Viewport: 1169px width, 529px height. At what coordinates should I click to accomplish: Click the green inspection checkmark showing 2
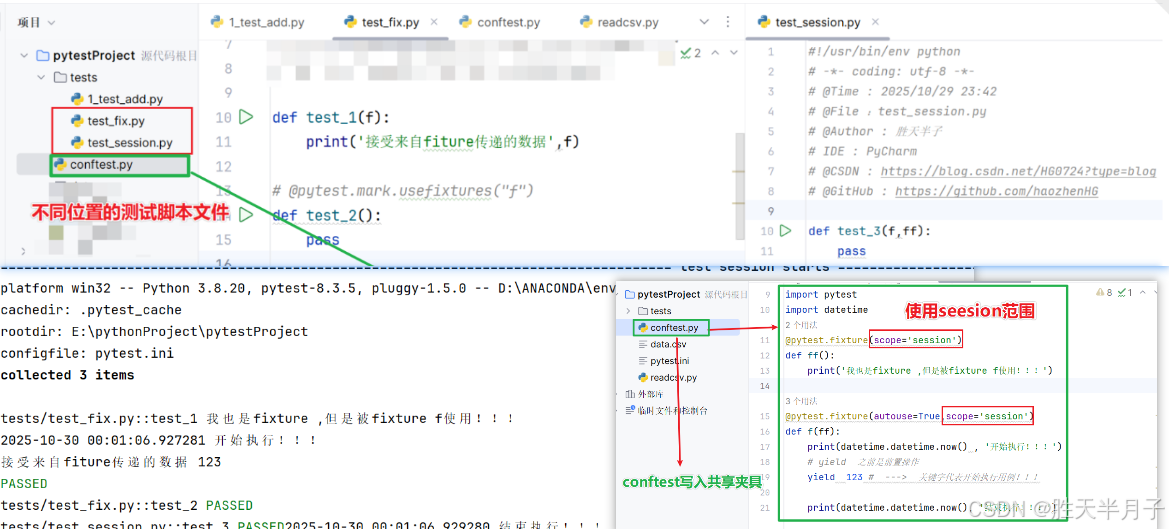(690, 53)
